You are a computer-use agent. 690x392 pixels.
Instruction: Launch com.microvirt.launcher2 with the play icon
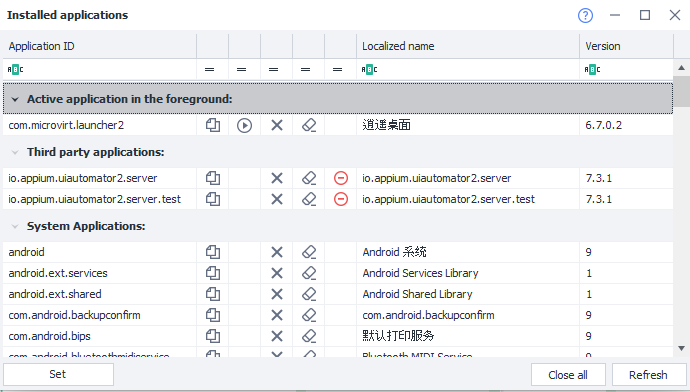pyautogui.click(x=245, y=125)
